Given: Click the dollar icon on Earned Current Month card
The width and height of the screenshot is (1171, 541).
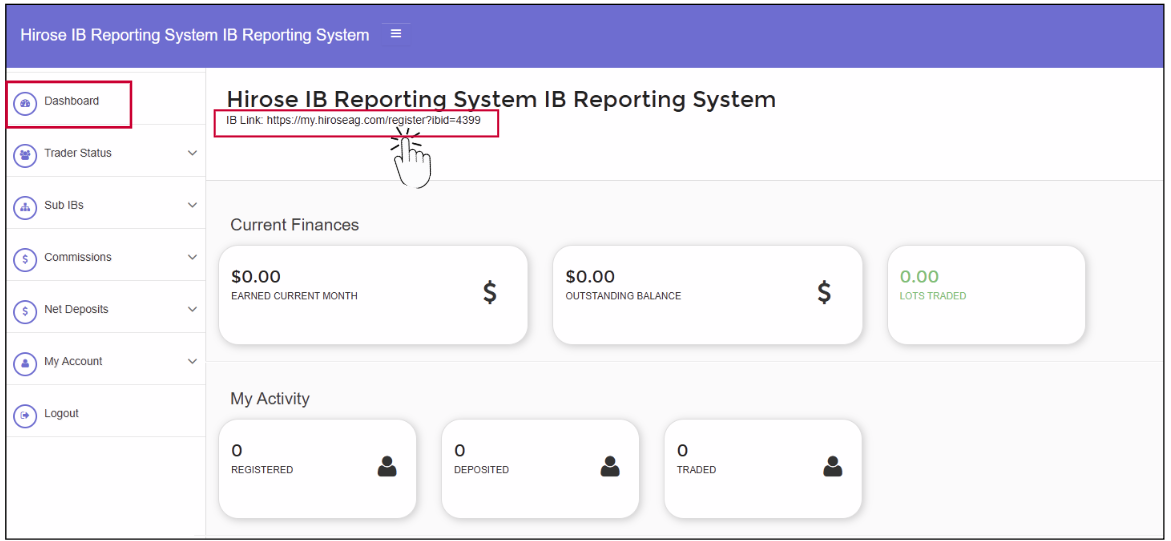Looking at the screenshot, I should point(489,292).
